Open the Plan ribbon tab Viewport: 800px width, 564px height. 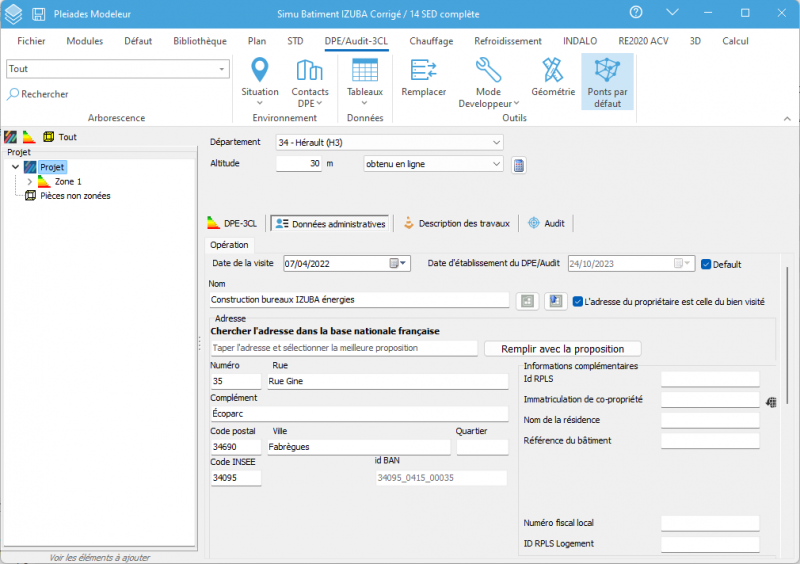pyautogui.click(x=257, y=41)
